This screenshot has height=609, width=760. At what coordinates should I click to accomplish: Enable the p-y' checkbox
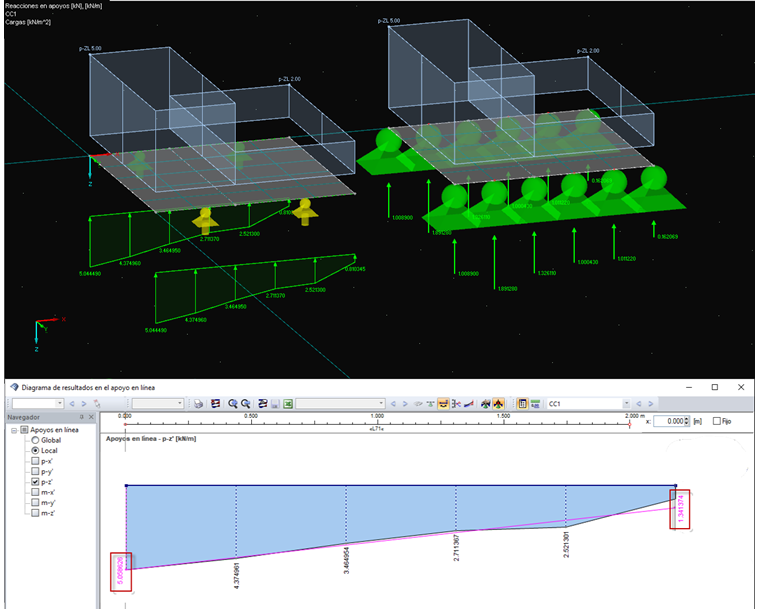point(35,471)
